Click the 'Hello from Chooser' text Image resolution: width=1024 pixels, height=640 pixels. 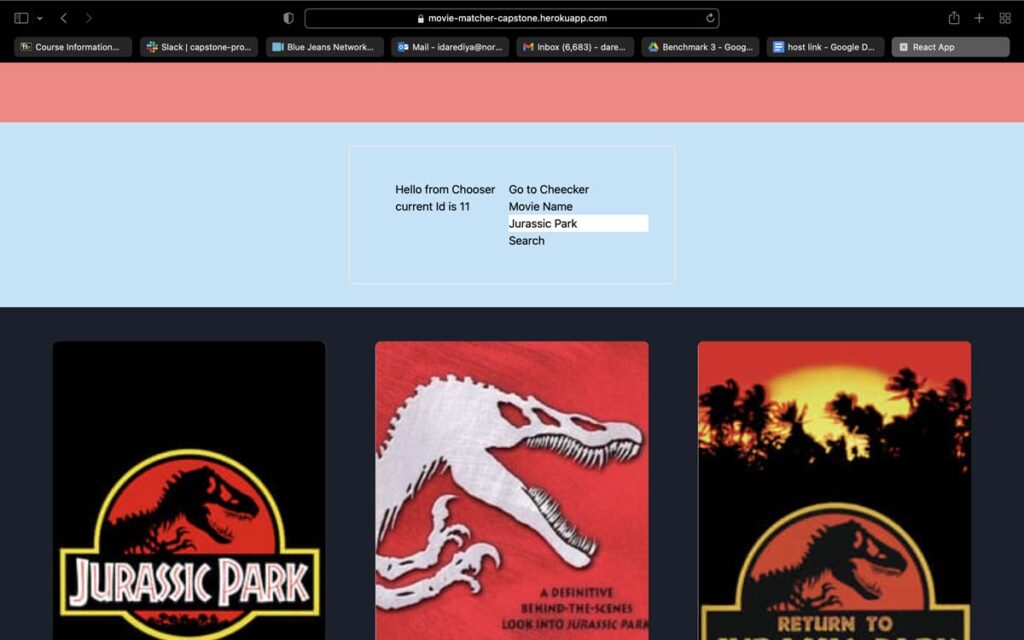[445, 189]
